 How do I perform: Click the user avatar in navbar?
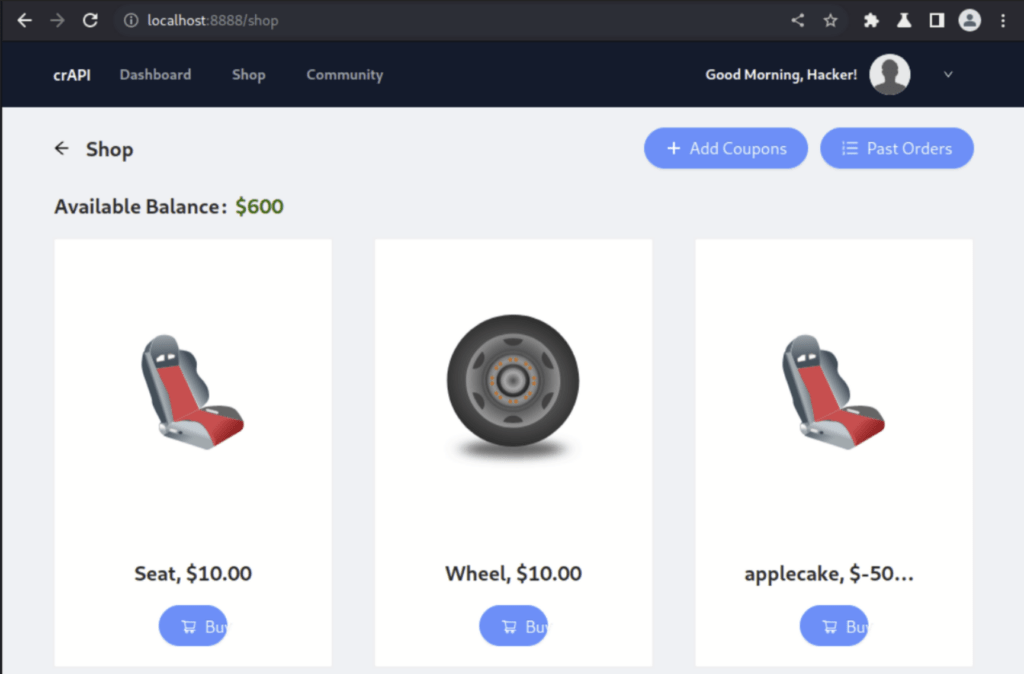pyautogui.click(x=889, y=74)
